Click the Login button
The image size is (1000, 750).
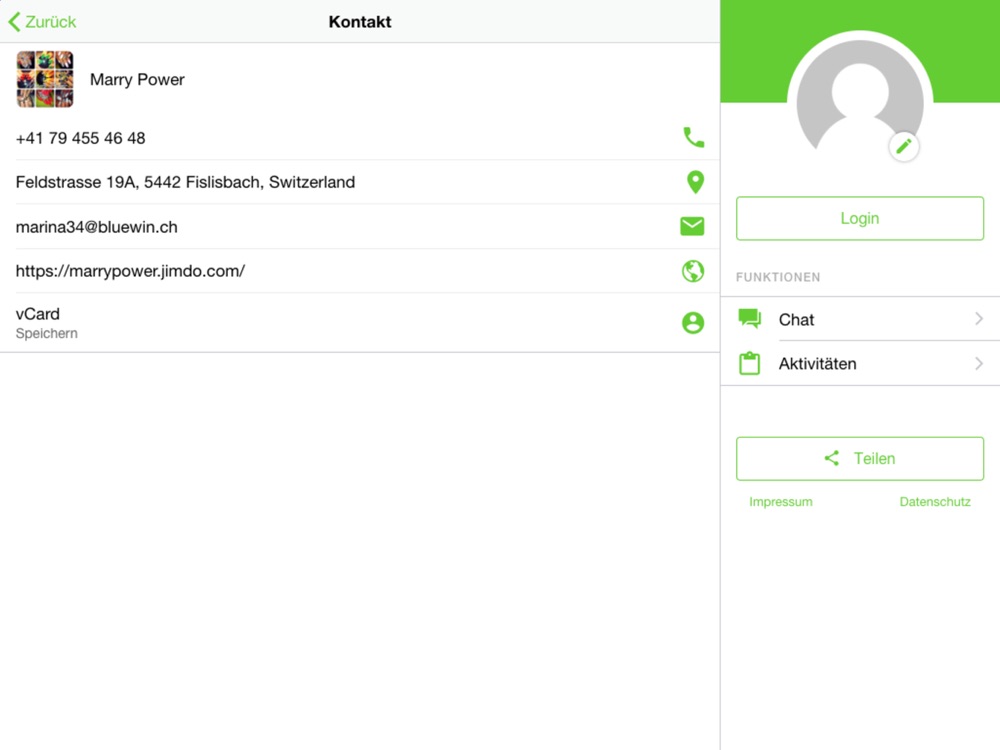click(x=860, y=218)
